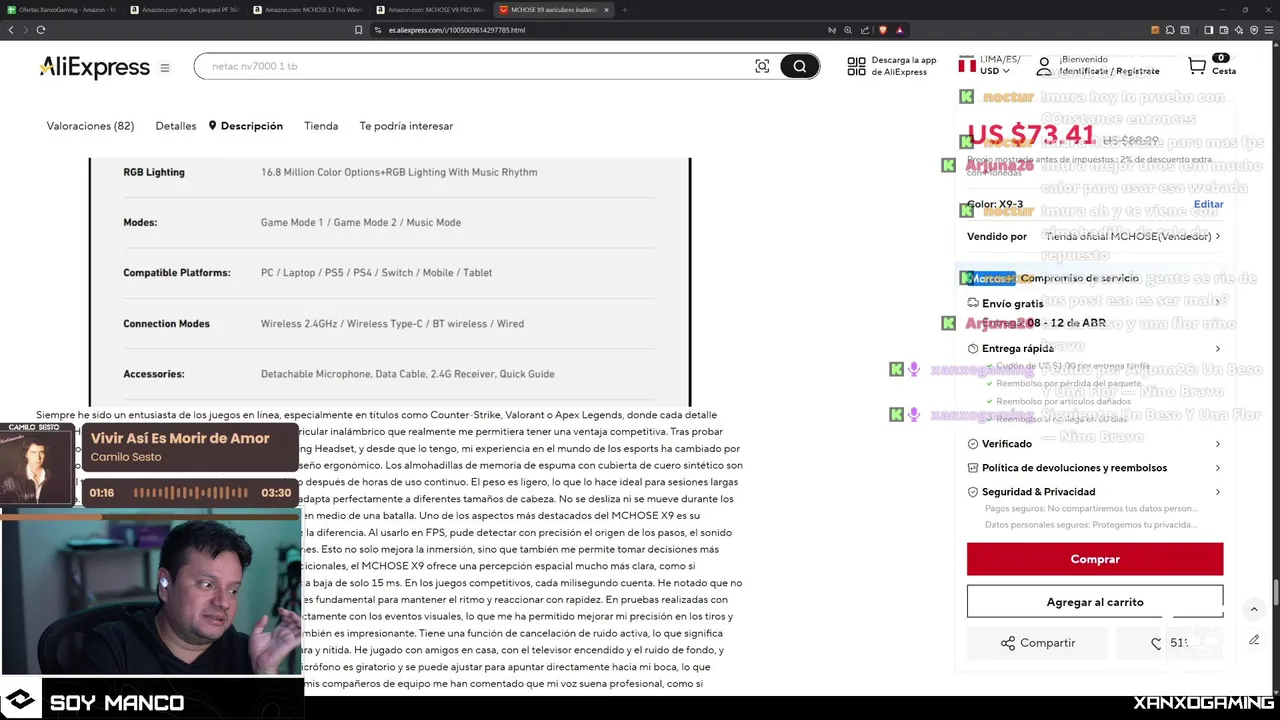Click the Editar color link

[x=1208, y=204]
